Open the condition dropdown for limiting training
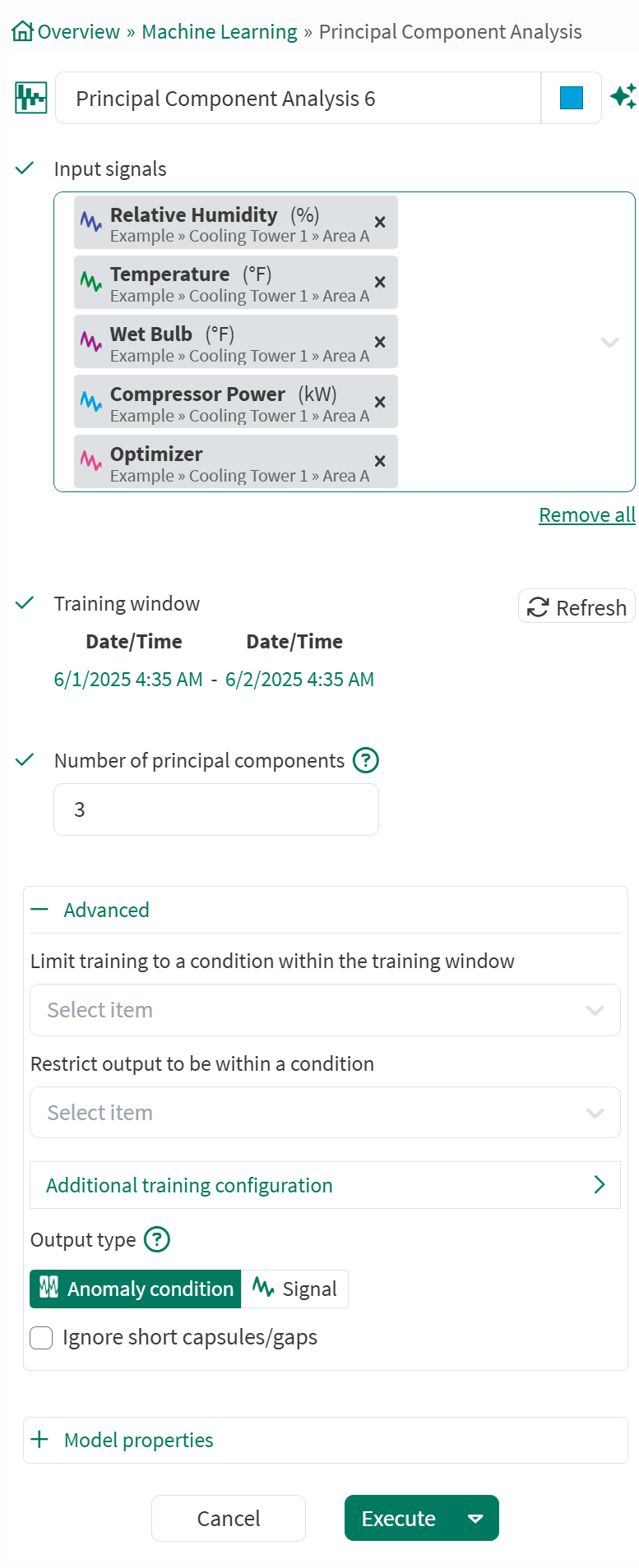The image size is (639, 1568). click(325, 1009)
